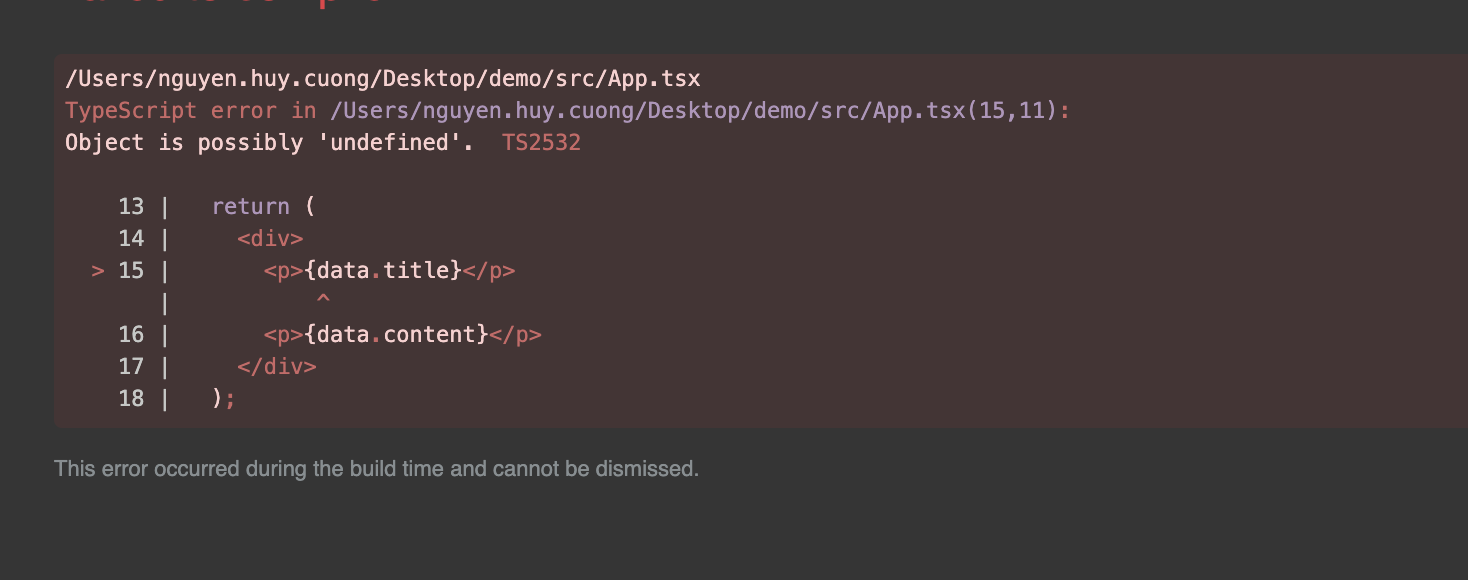Click line number 15 in code frame
The image size is (1468, 580).
coord(131,270)
